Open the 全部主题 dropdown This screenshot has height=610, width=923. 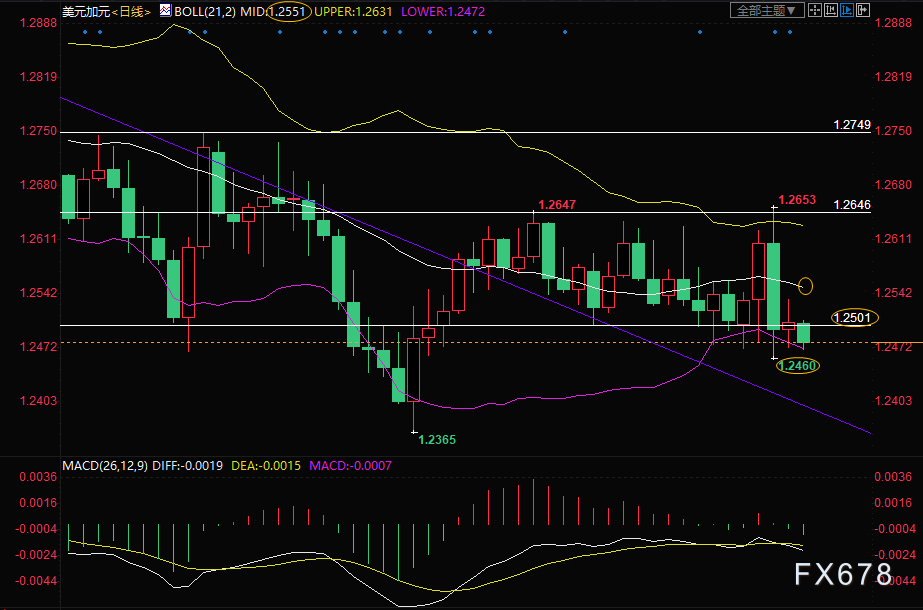point(767,11)
